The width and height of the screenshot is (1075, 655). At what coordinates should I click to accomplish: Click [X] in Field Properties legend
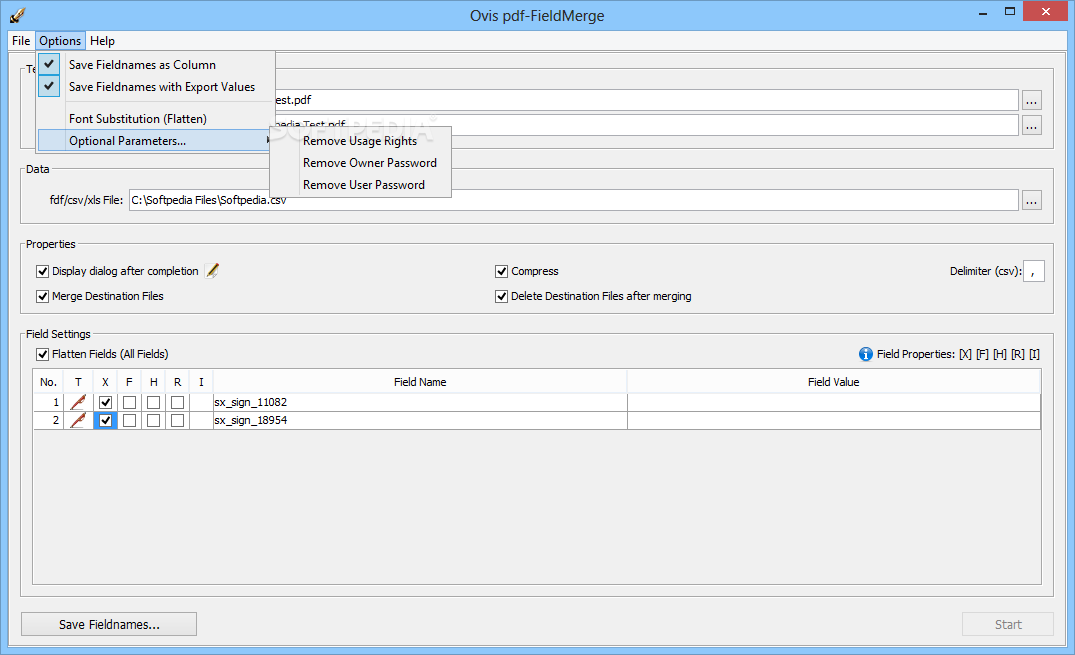point(965,354)
